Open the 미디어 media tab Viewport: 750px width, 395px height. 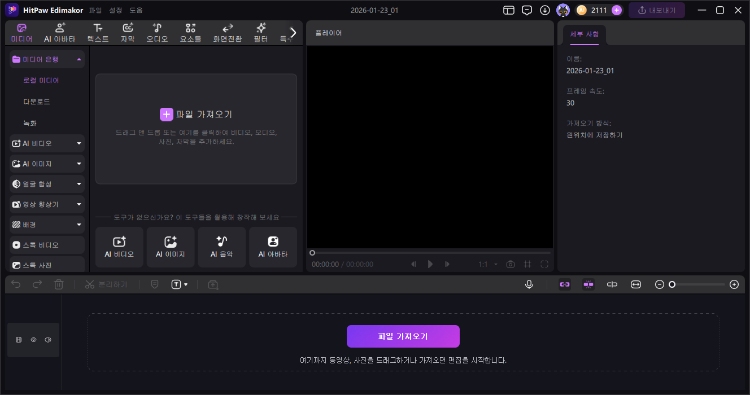[x=22, y=33]
